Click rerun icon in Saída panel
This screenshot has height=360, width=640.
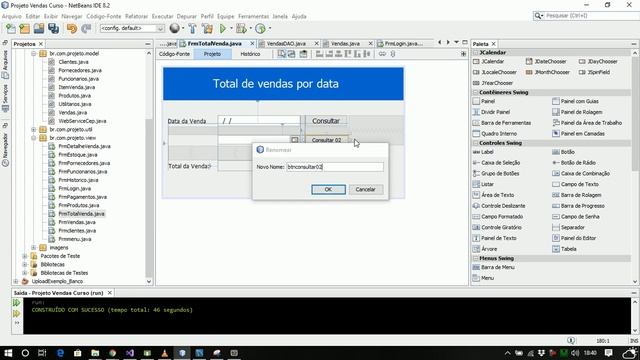(16, 303)
